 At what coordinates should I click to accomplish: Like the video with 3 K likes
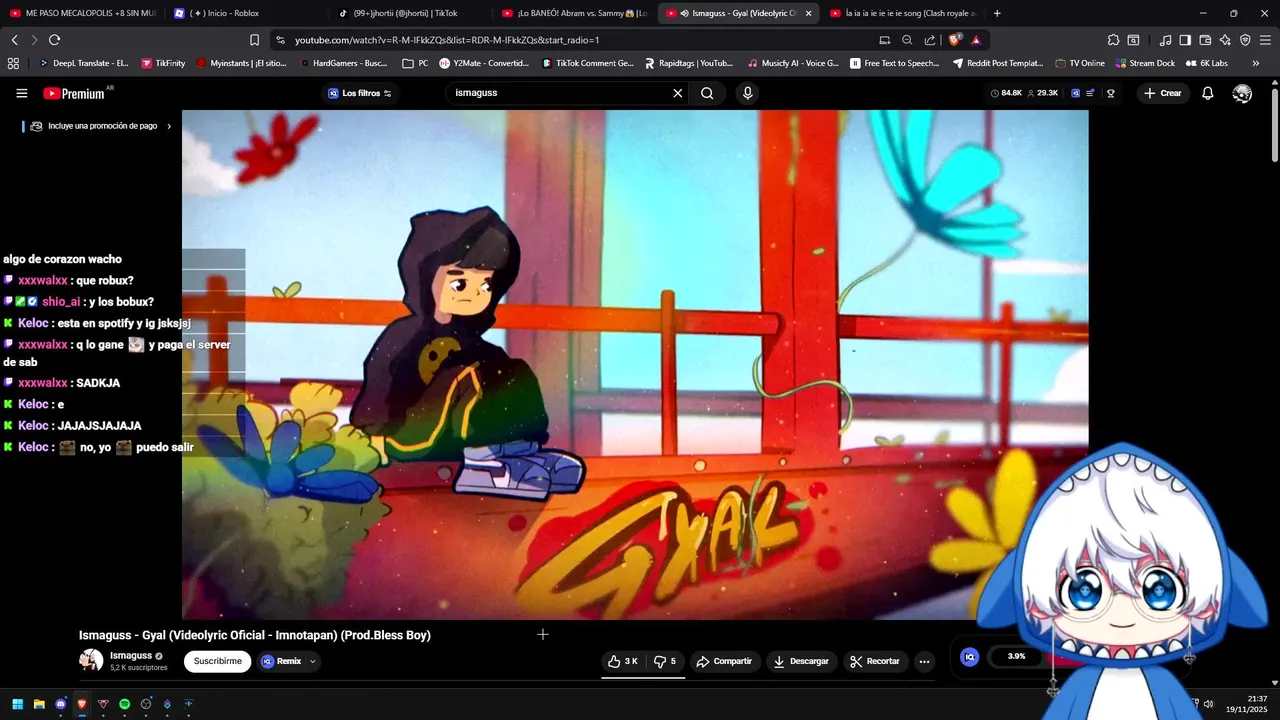(x=622, y=661)
